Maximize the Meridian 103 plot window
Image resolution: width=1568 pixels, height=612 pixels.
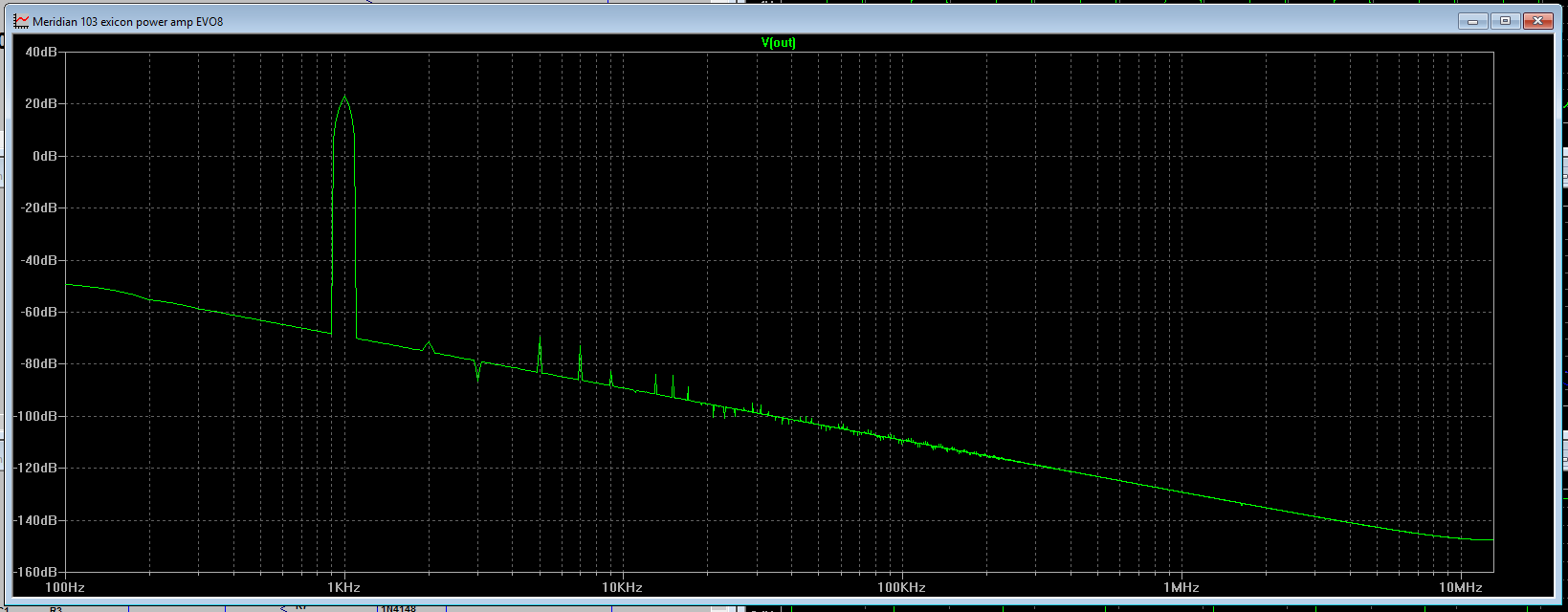coord(1505,21)
